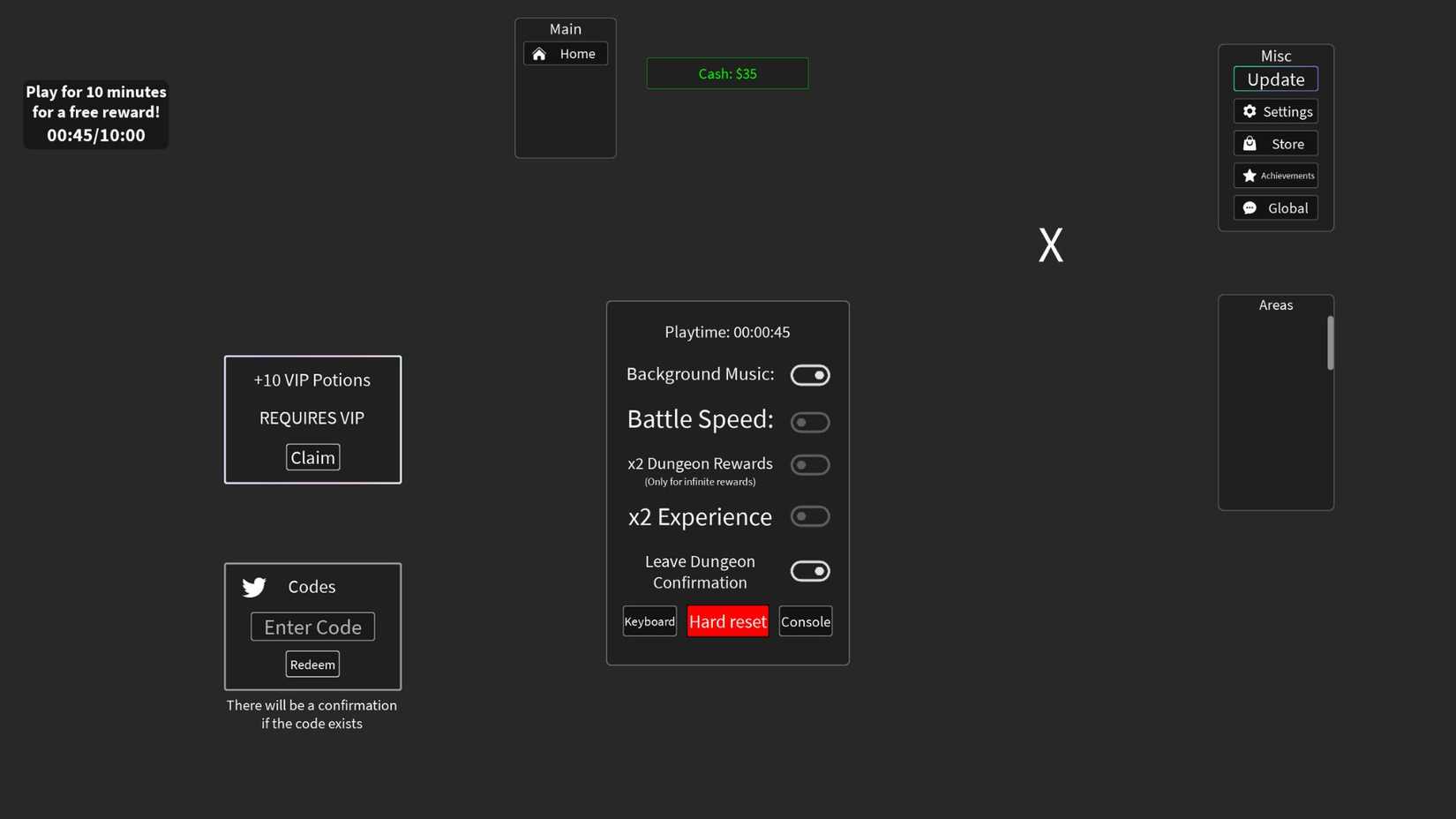Screen dimensions: 1456x819
Task: Turn on x2 Experience
Action: (809, 516)
